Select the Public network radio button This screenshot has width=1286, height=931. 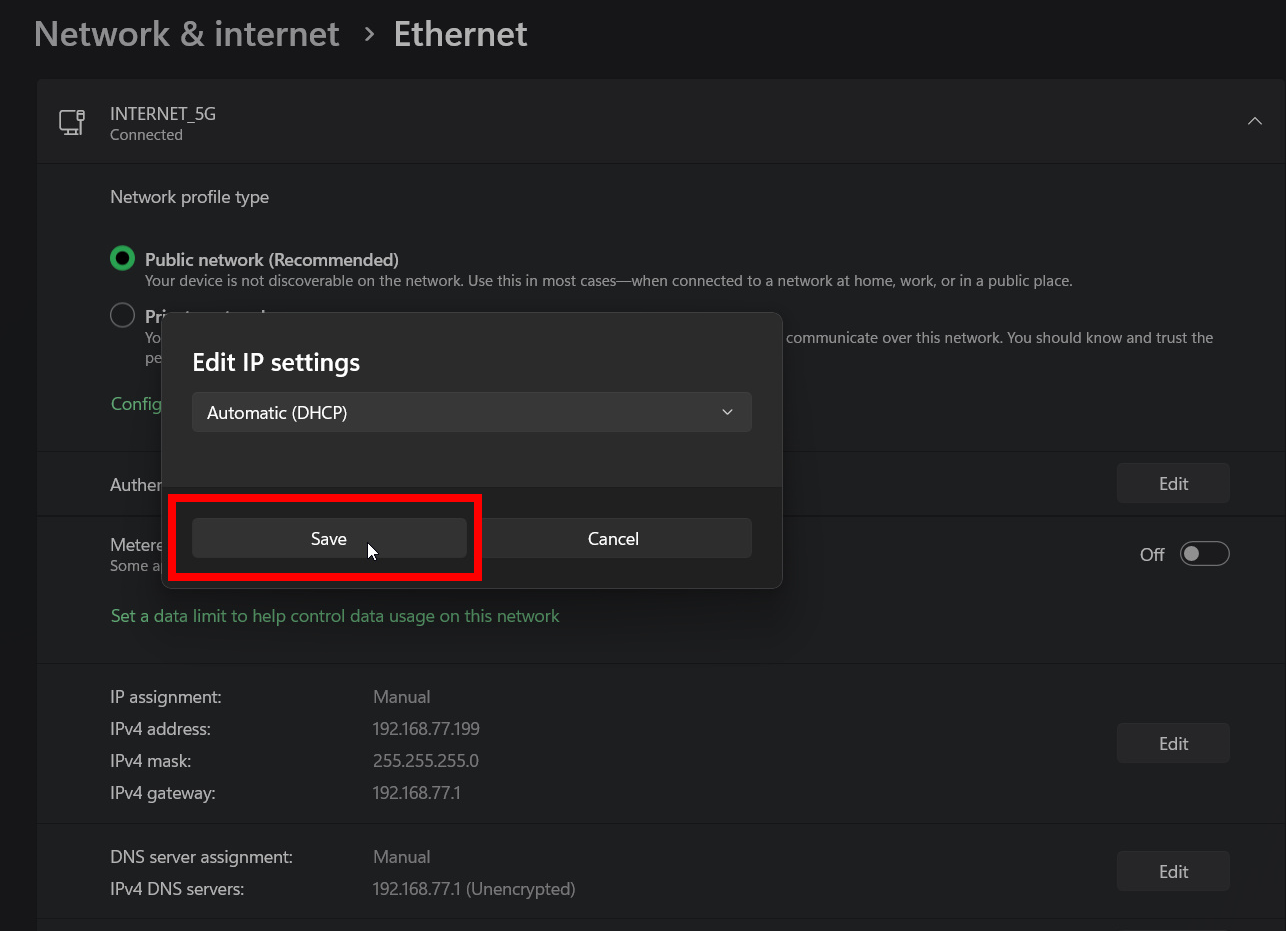(x=122, y=259)
